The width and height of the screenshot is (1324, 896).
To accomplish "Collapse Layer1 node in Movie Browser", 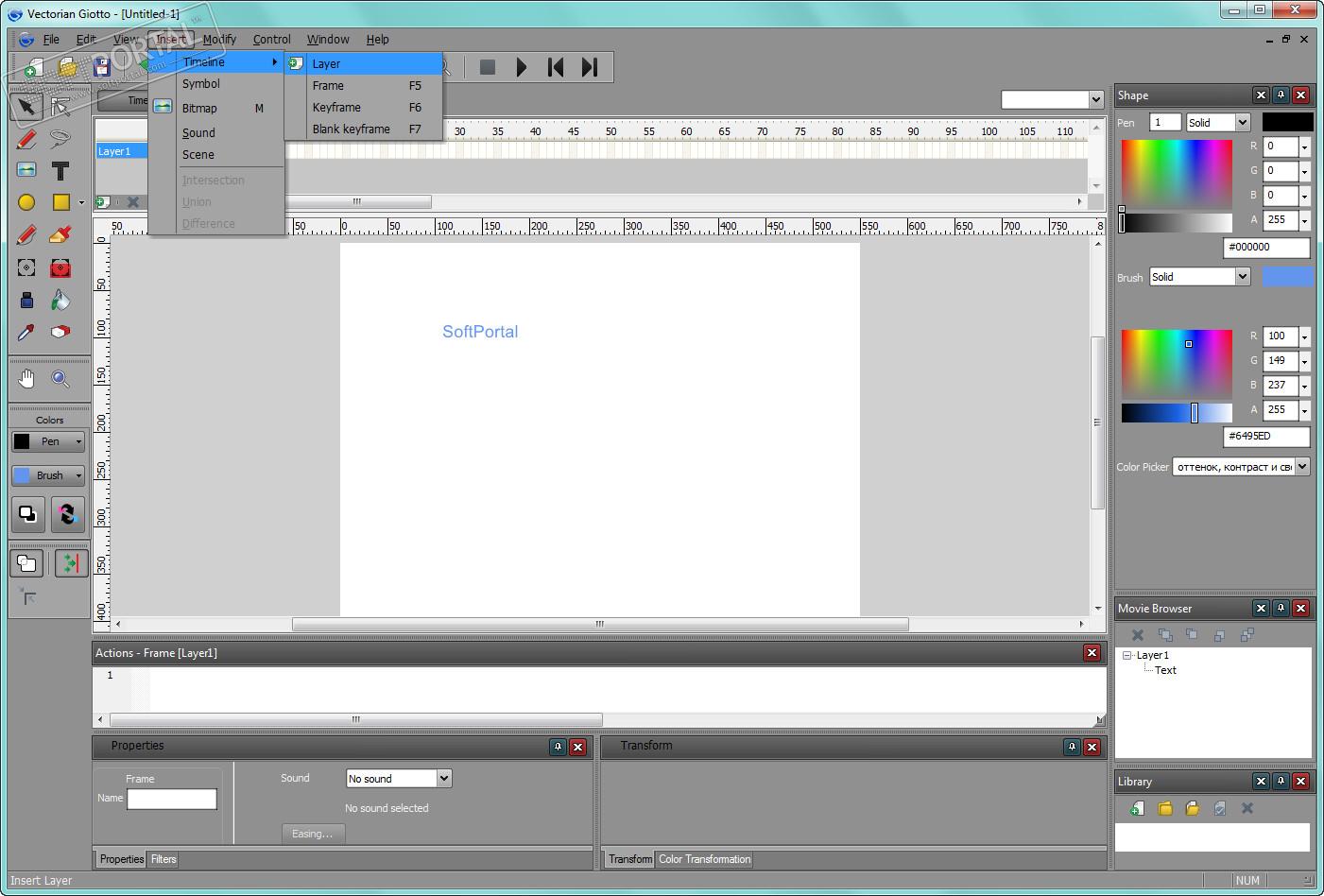I will coord(1127,655).
